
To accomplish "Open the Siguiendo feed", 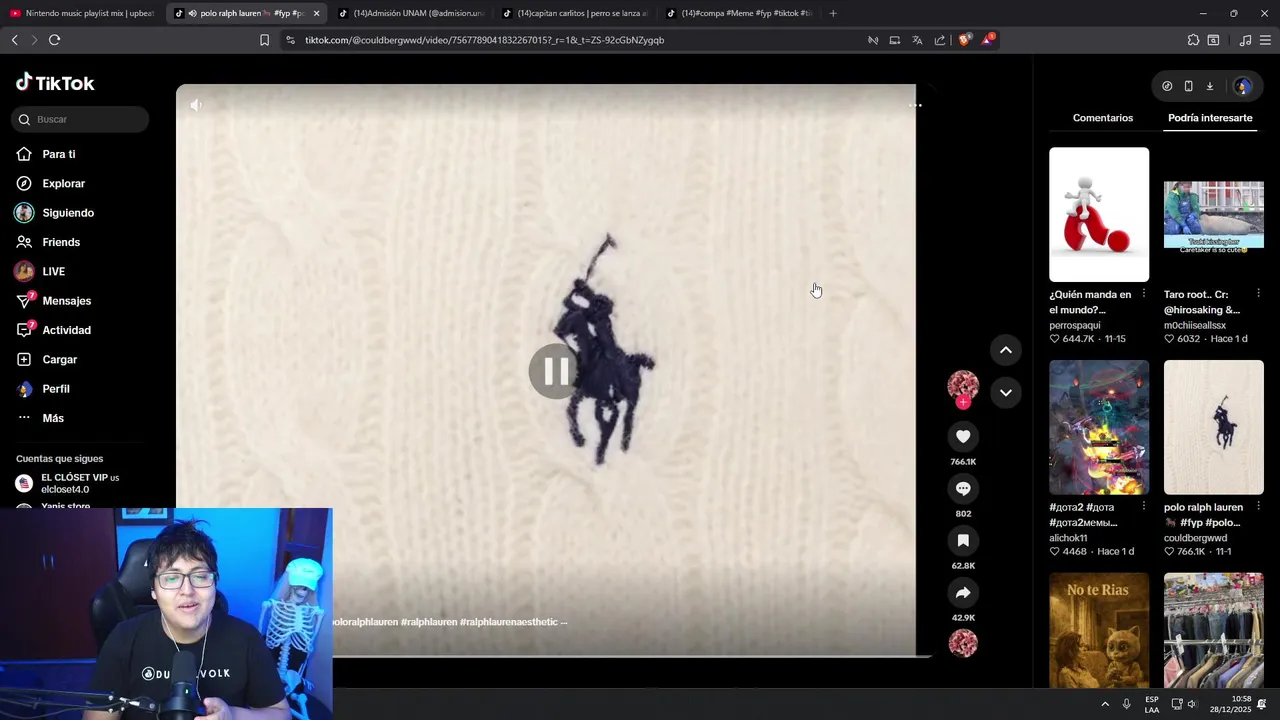I will [x=67, y=213].
